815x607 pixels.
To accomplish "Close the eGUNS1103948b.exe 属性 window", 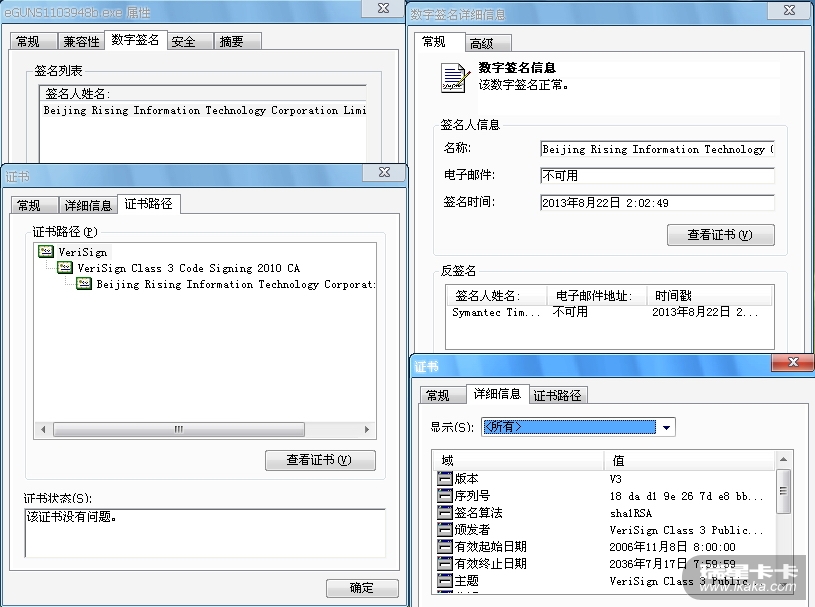I will (383, 8).
